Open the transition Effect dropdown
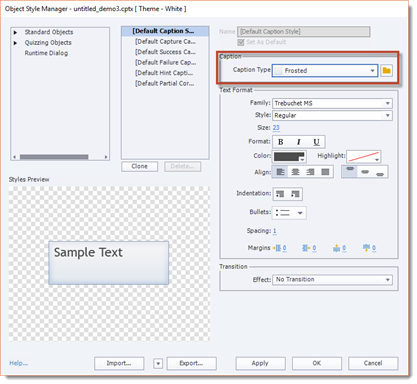The width and height of the screenshot is (417, 384). [x=387, y=280]
